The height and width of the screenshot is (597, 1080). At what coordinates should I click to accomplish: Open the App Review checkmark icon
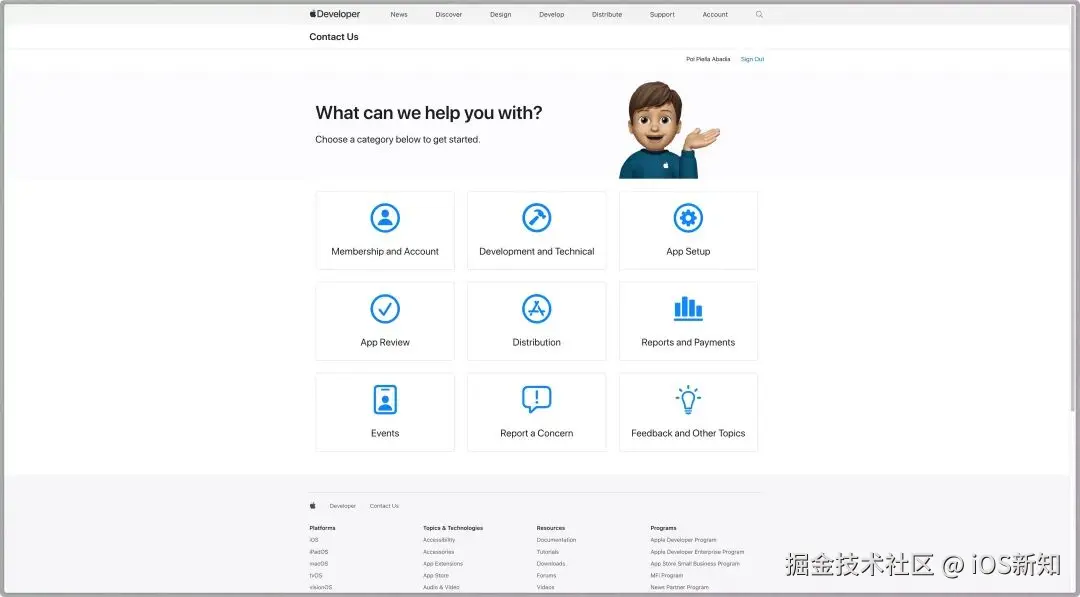point(385,308)
